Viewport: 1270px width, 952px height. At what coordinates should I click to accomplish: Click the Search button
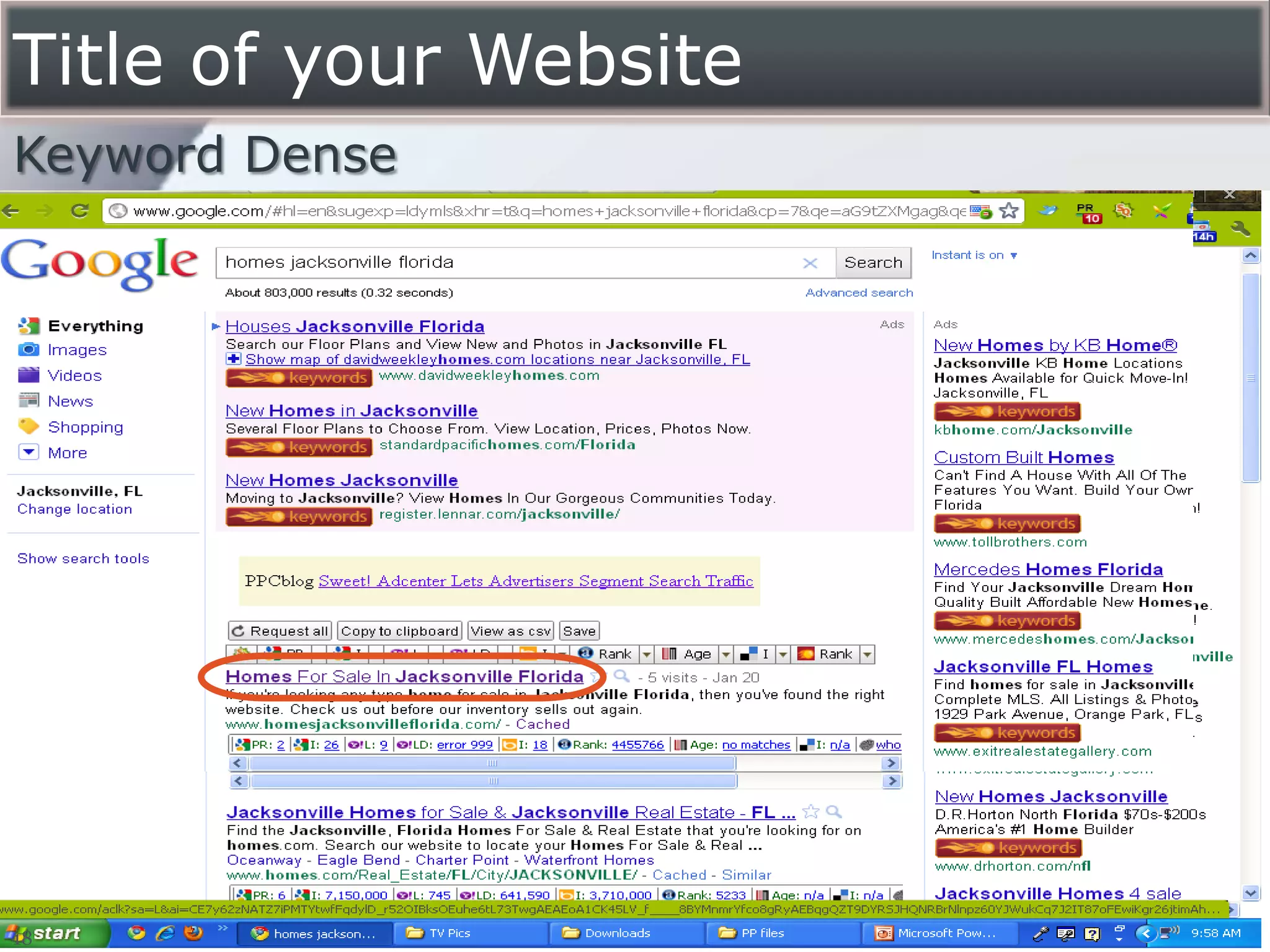[x=873, y=263]
